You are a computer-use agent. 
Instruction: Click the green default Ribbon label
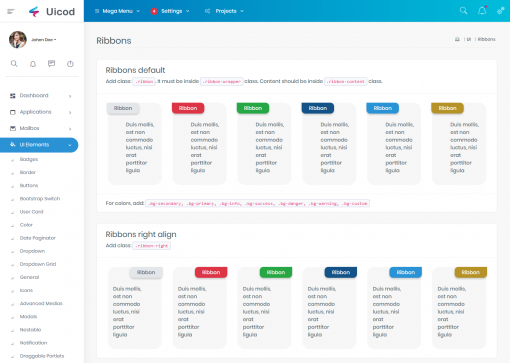[x=253, y=108]
